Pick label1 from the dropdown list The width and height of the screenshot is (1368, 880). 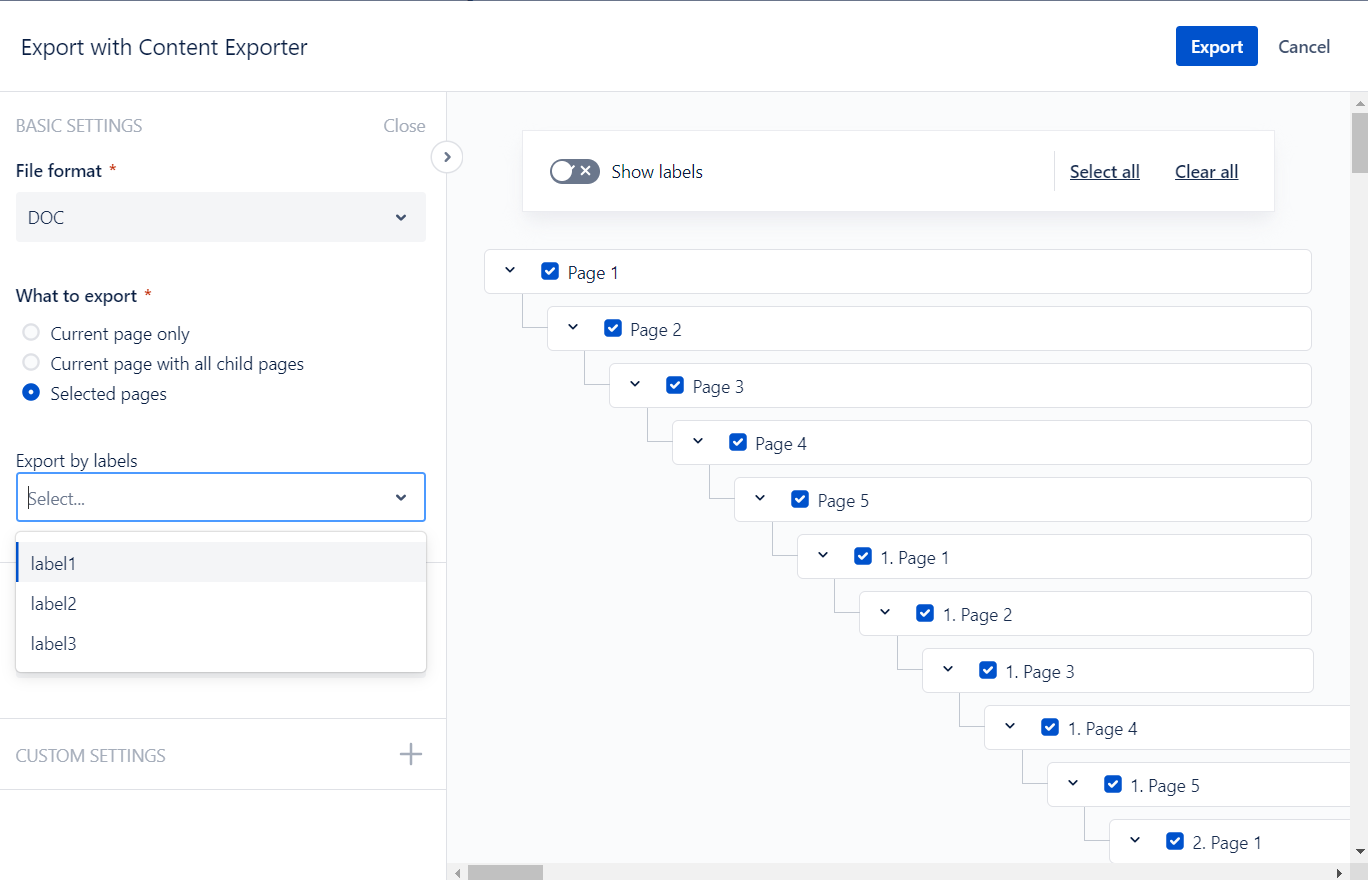coord(54,563)
